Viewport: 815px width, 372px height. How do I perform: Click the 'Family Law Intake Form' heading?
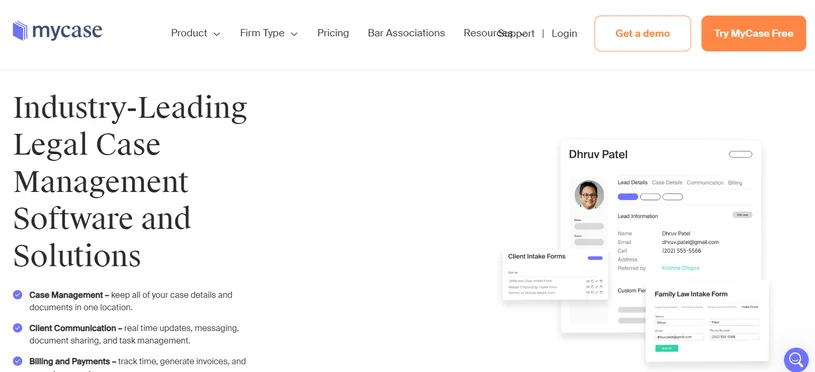click(x=691, y=294)
